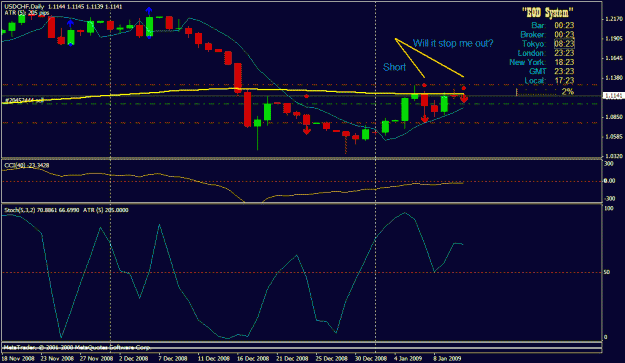Click the '4 Jan 2009' date label

(408, 358)
